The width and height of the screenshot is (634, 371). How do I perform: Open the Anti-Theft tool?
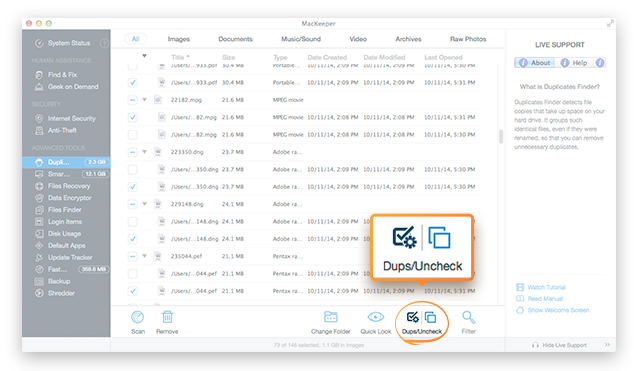point(56,131)
